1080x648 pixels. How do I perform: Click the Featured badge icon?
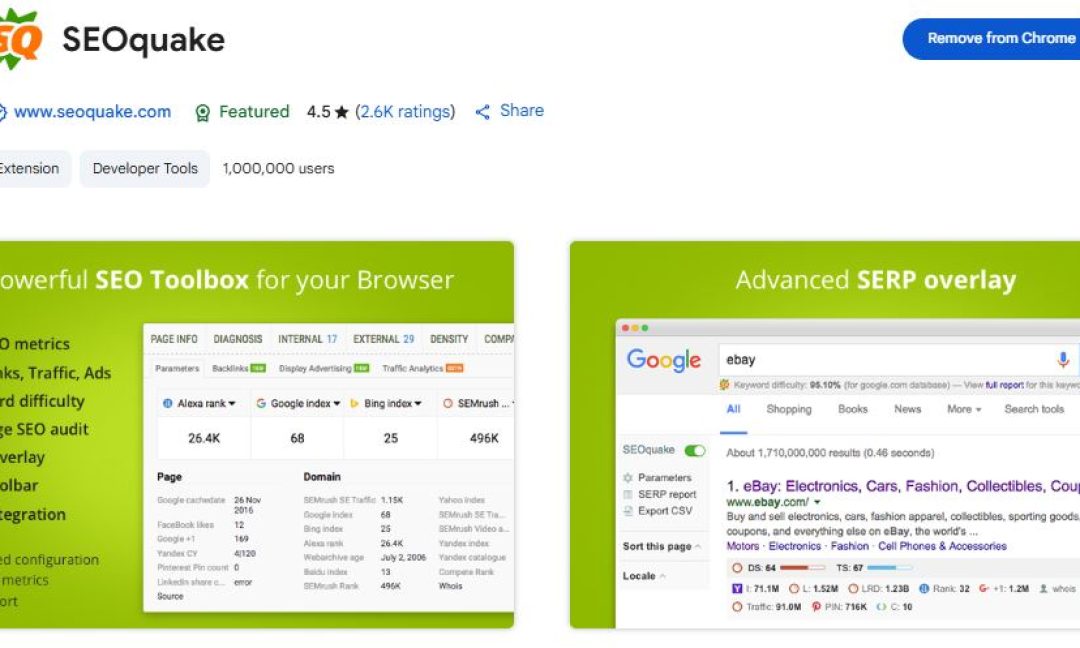point(202,112)
